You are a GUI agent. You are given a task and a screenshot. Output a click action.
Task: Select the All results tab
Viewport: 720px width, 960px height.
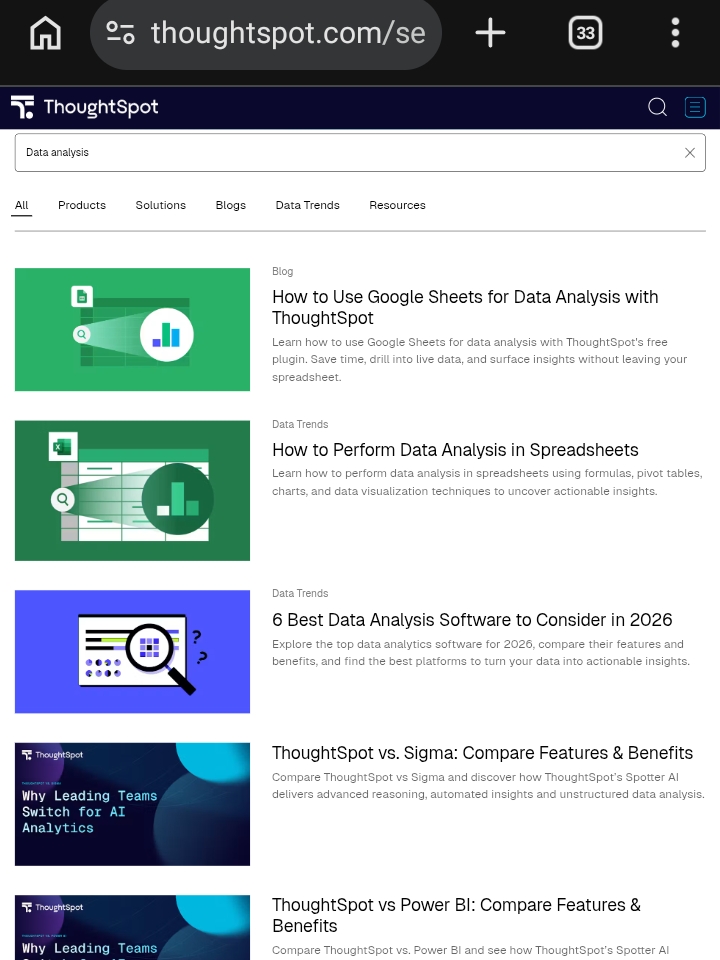point(21,205)
